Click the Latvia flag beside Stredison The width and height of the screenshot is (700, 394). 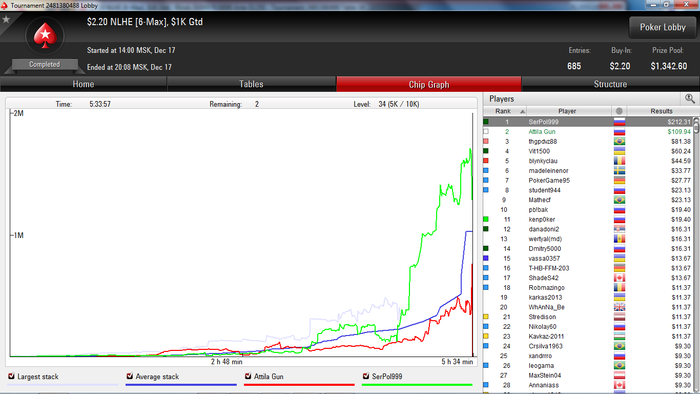click(619, 317)
